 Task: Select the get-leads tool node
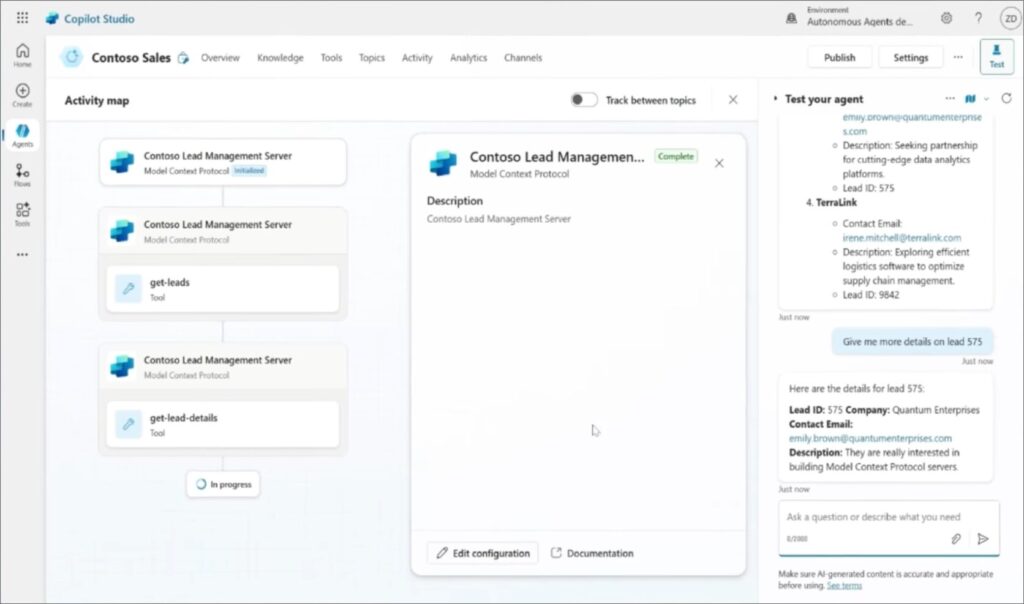coord(223,289)
